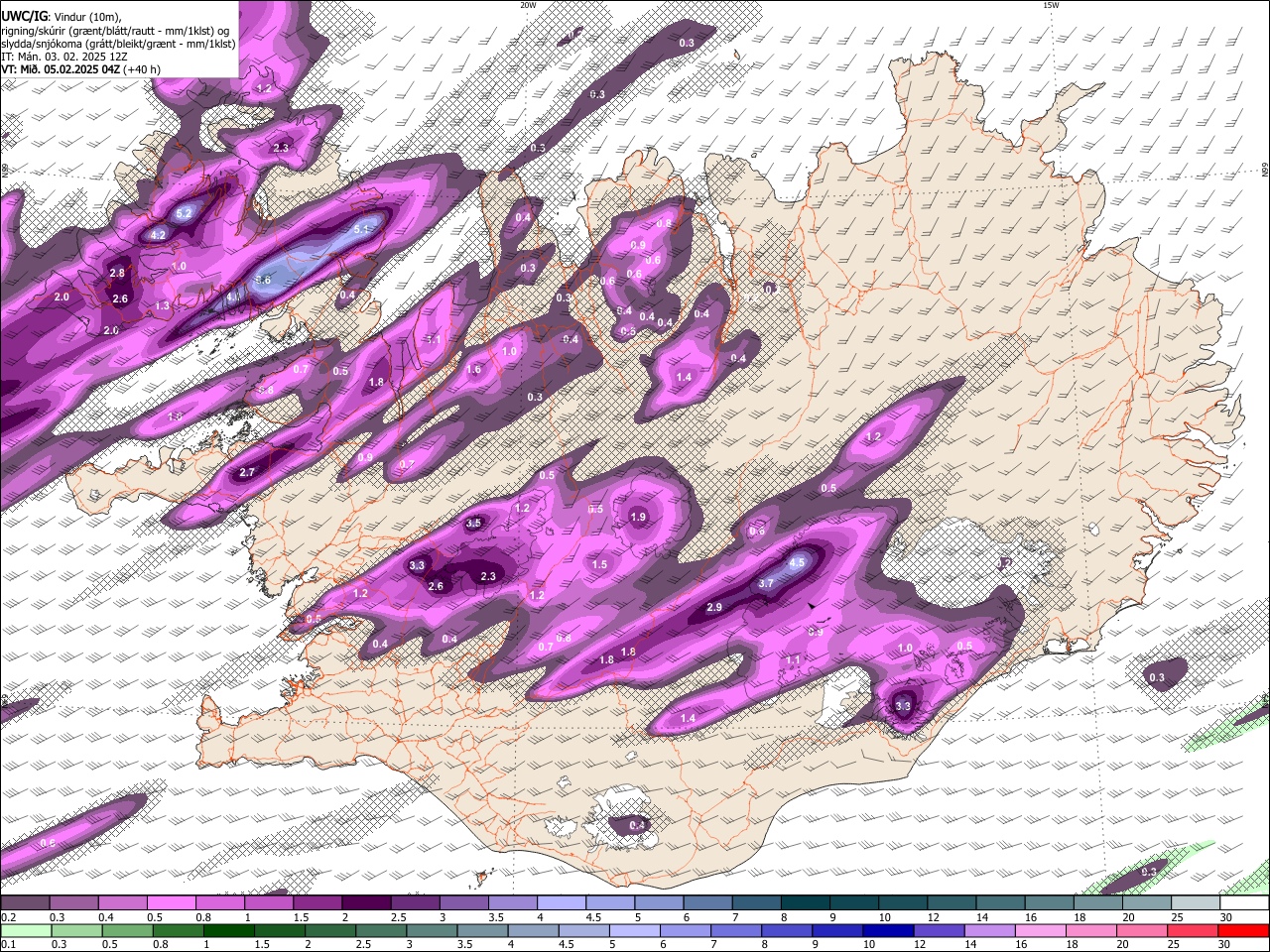The height and width of the screenshot is (952, 1270).
Task: Select the 'slydda/snjókoma' legend description line
Action: tap(118, 44)
